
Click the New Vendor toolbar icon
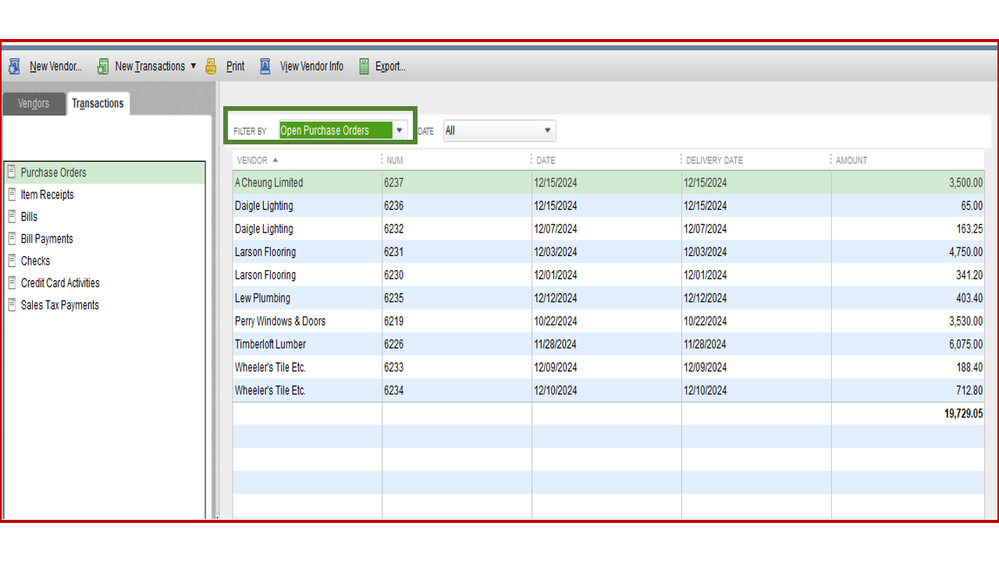pos(14,67)
